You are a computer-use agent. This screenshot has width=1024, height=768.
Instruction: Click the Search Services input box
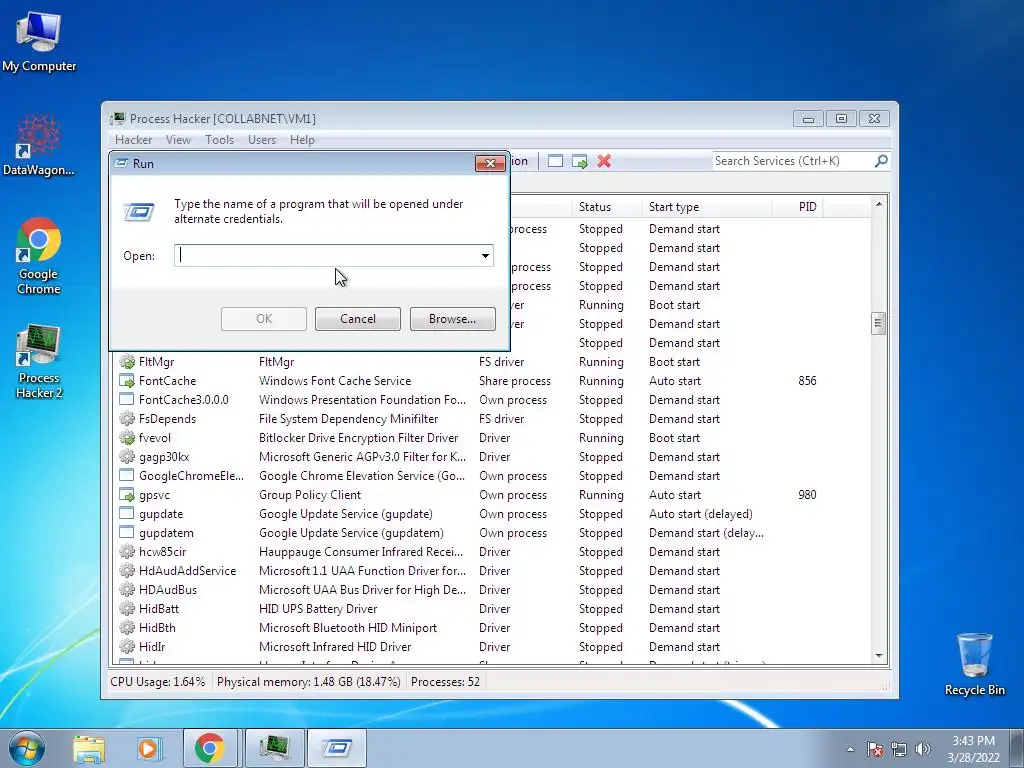(x=793, y=161)
